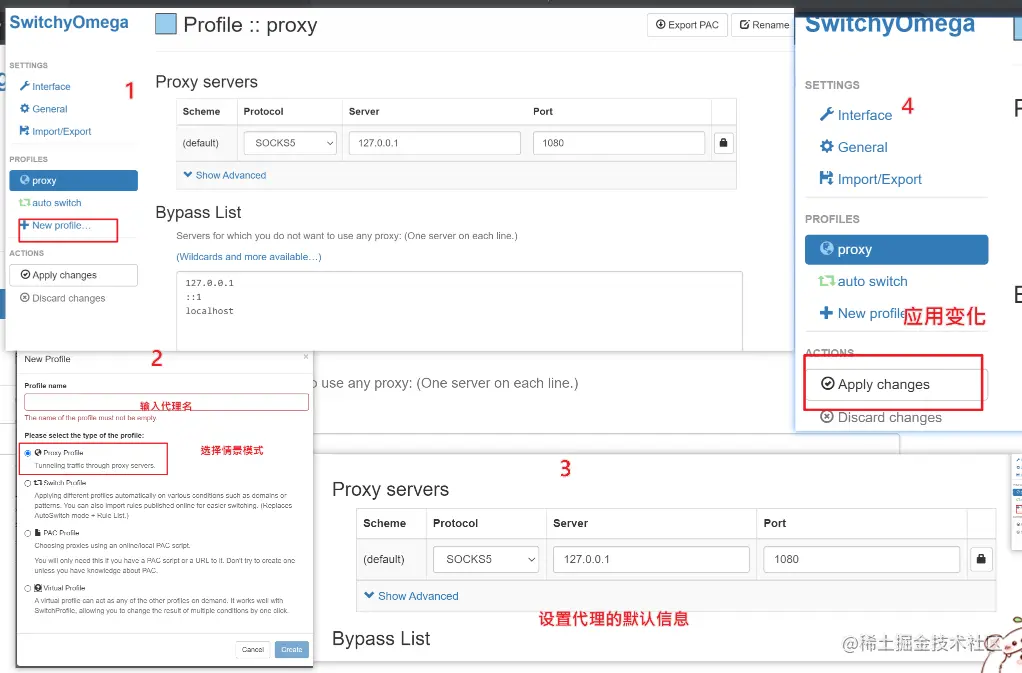Select the Virtual Profile radio option
The height and width of the screenshot is (673, 1022).
(27, 588)
